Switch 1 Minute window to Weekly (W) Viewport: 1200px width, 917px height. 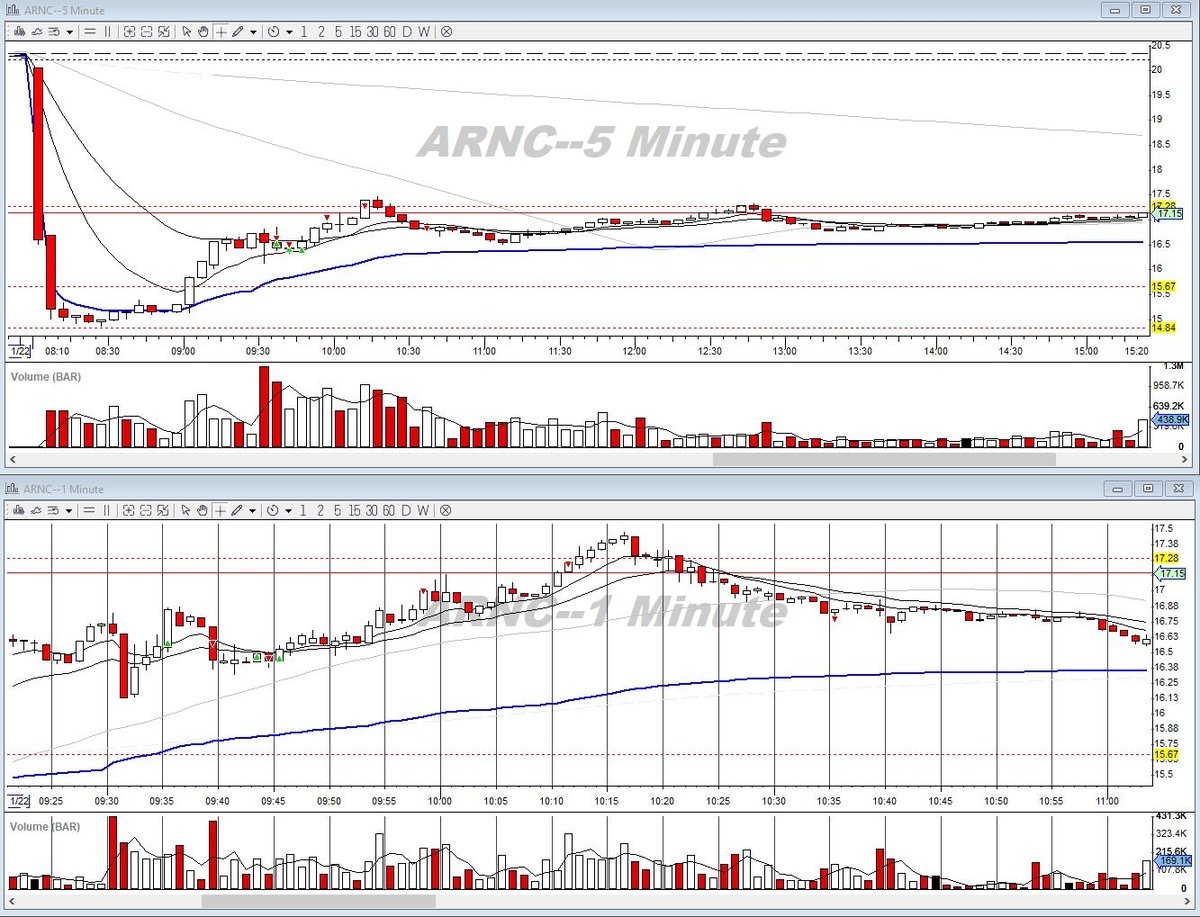coord(424,510)
